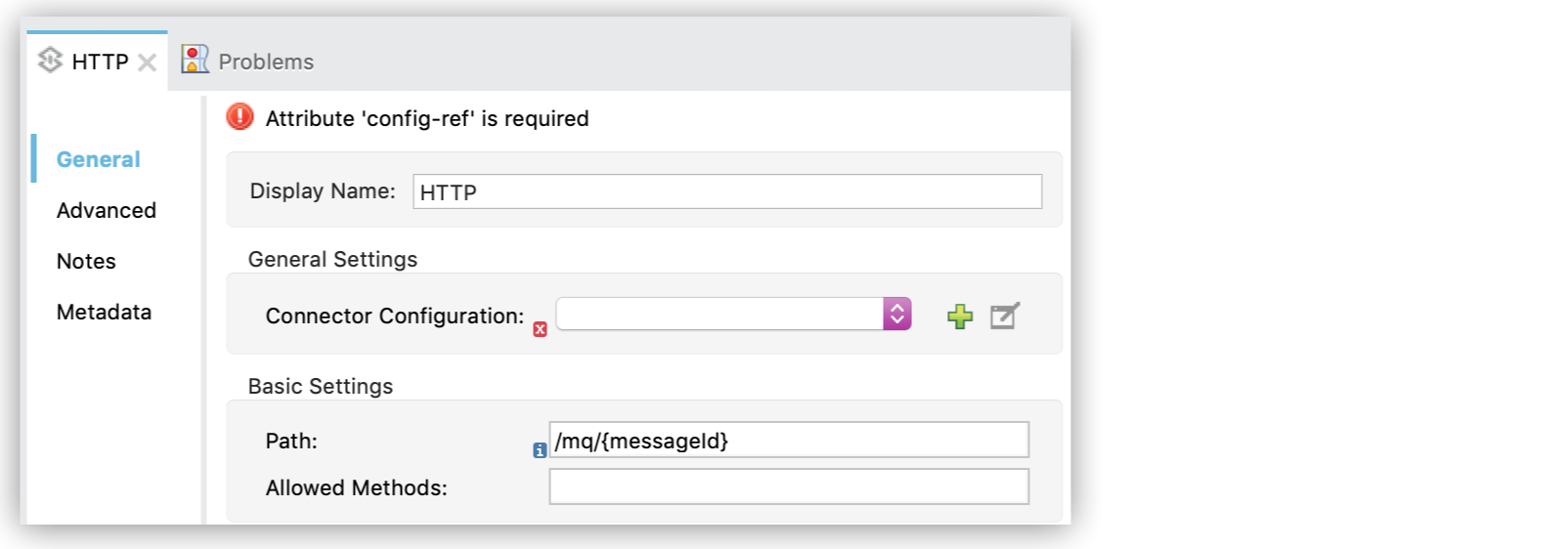Screen dimensions: 1568x549
Task: Open the General section
Action: [98, 159]
